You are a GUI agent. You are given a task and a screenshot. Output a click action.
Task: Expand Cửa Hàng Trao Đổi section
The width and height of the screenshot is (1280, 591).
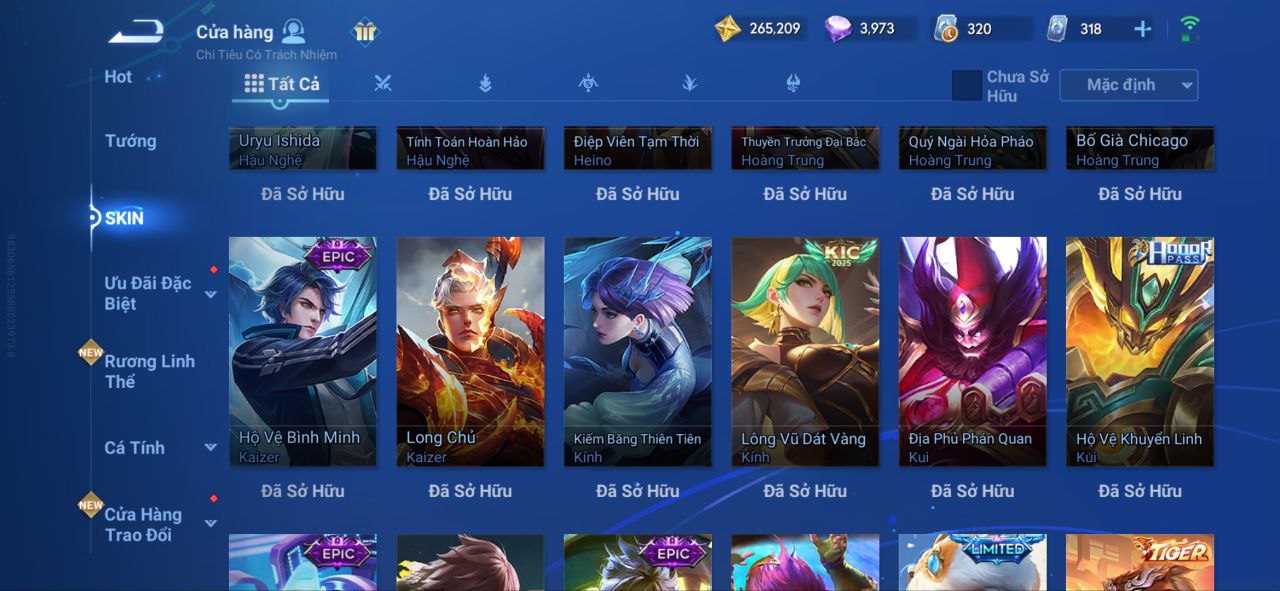pyautogui.click(x=211, y=523)
